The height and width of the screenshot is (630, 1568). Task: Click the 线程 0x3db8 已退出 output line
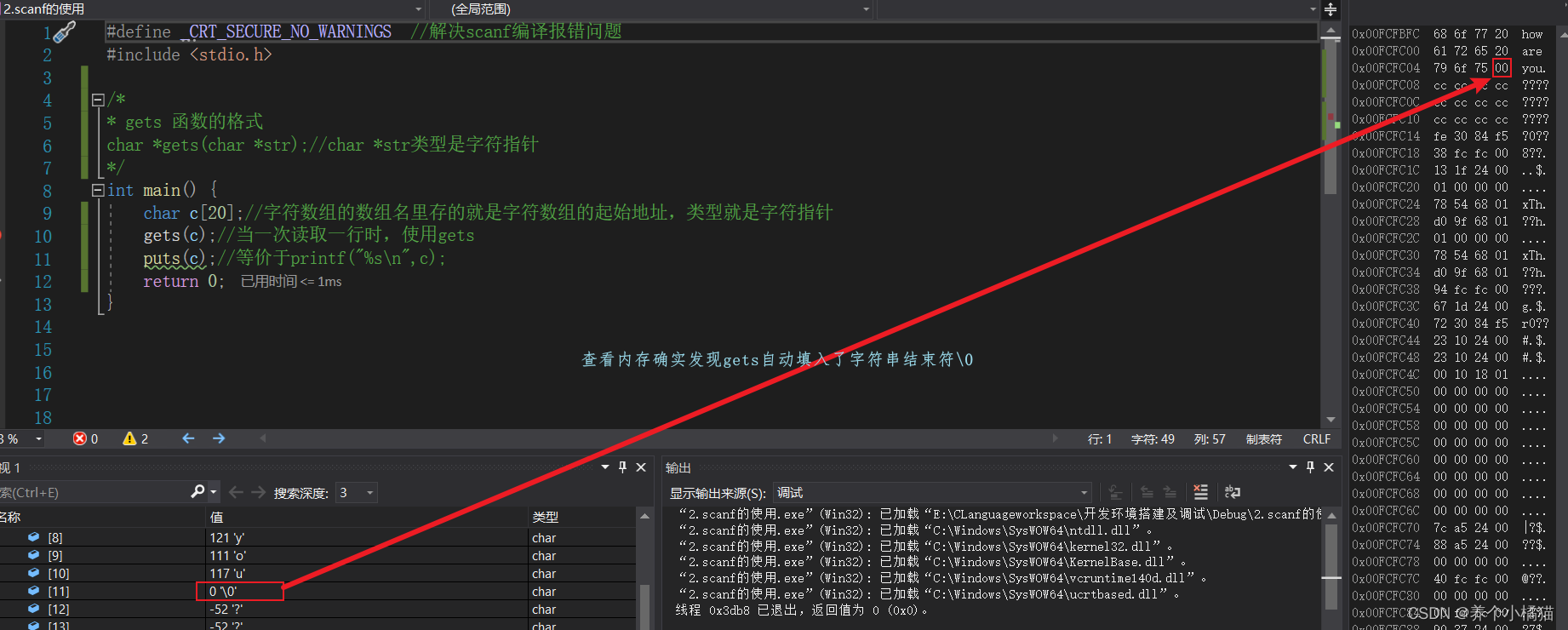pyautogui.click(x=801, y=610)
